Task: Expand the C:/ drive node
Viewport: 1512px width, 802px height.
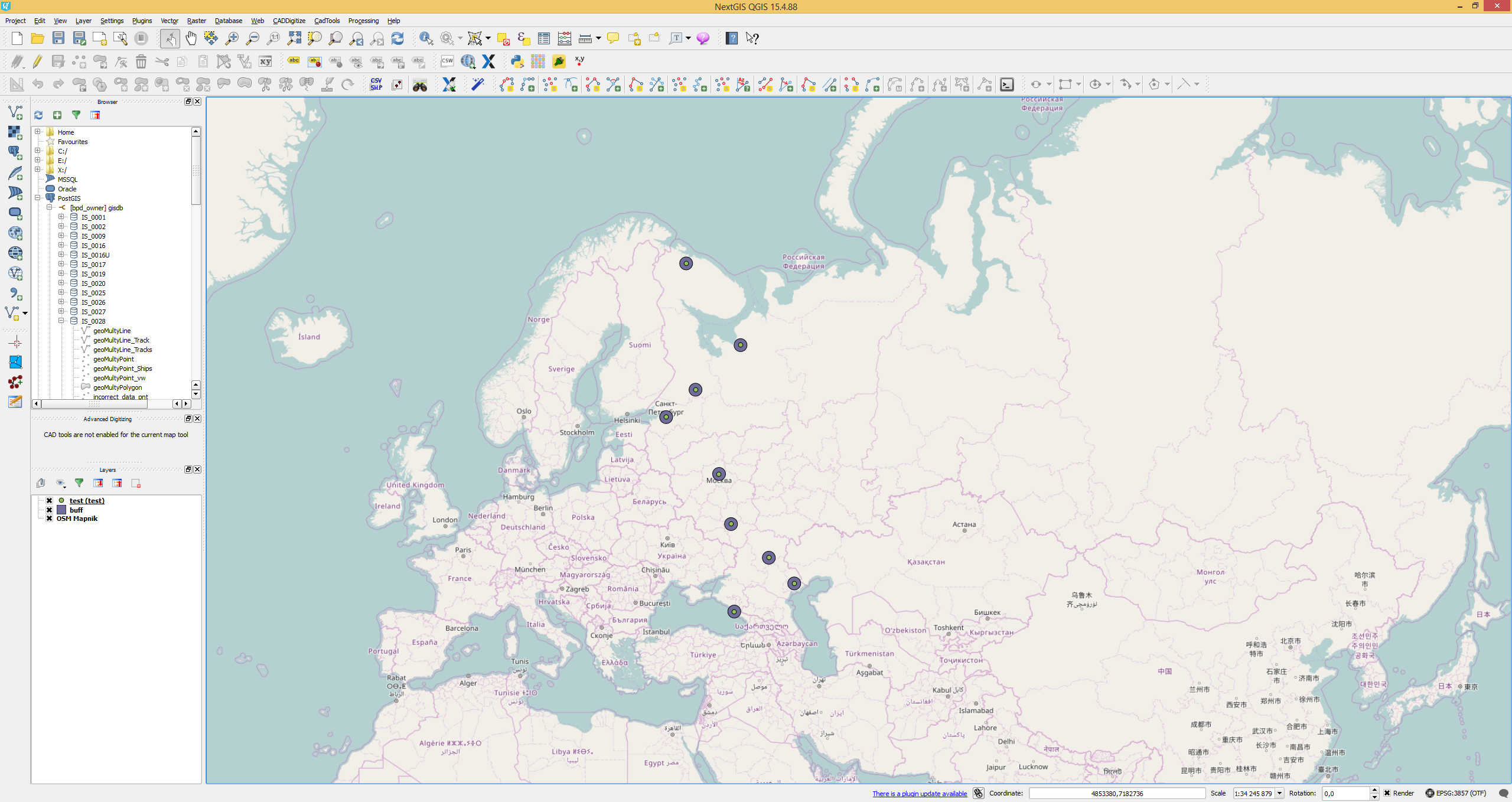Action: [x=38, y=151]
